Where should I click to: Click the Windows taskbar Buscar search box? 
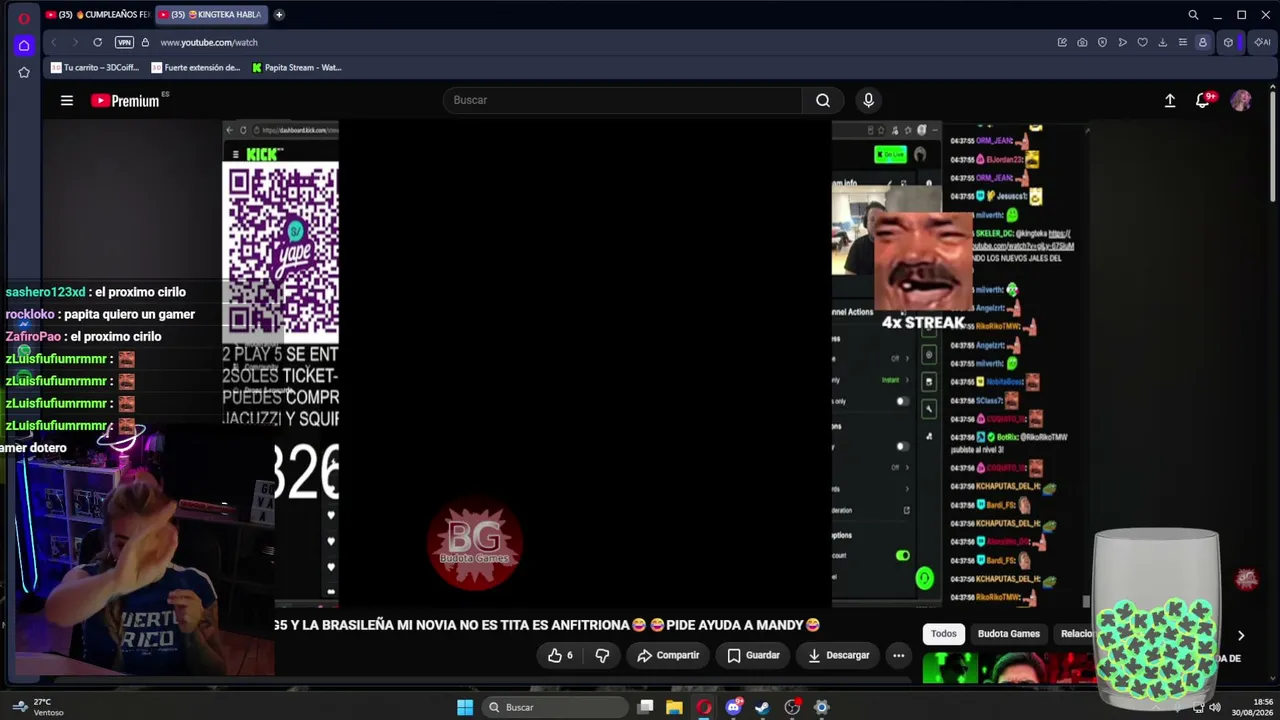(554, 707)
